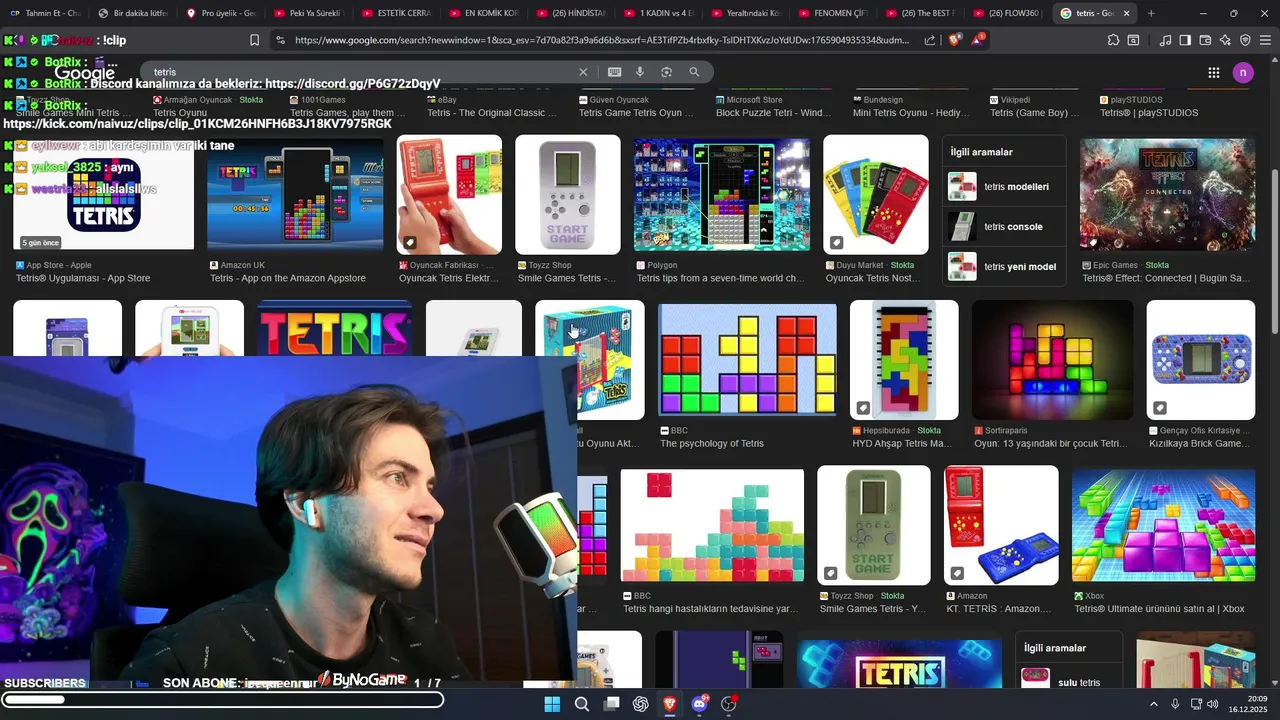Open the site settings icon beside the URL
This screenshot has width=1280, height=720.
coord(280,40)
